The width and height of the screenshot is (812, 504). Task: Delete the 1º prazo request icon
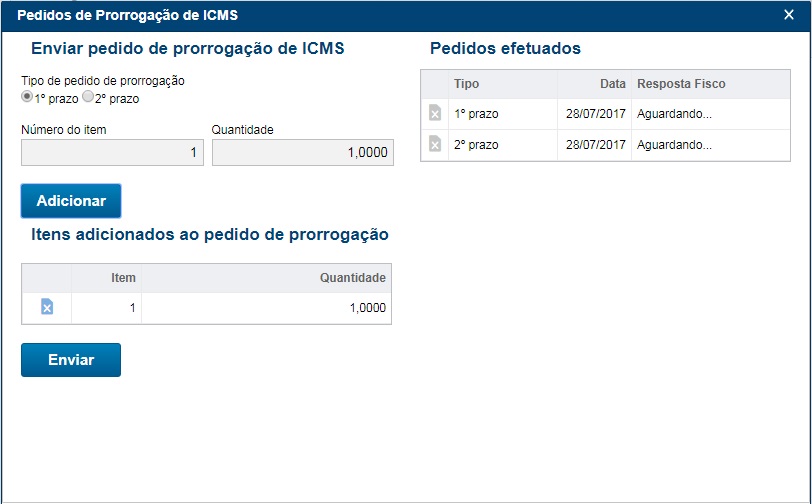click(435, 114)
